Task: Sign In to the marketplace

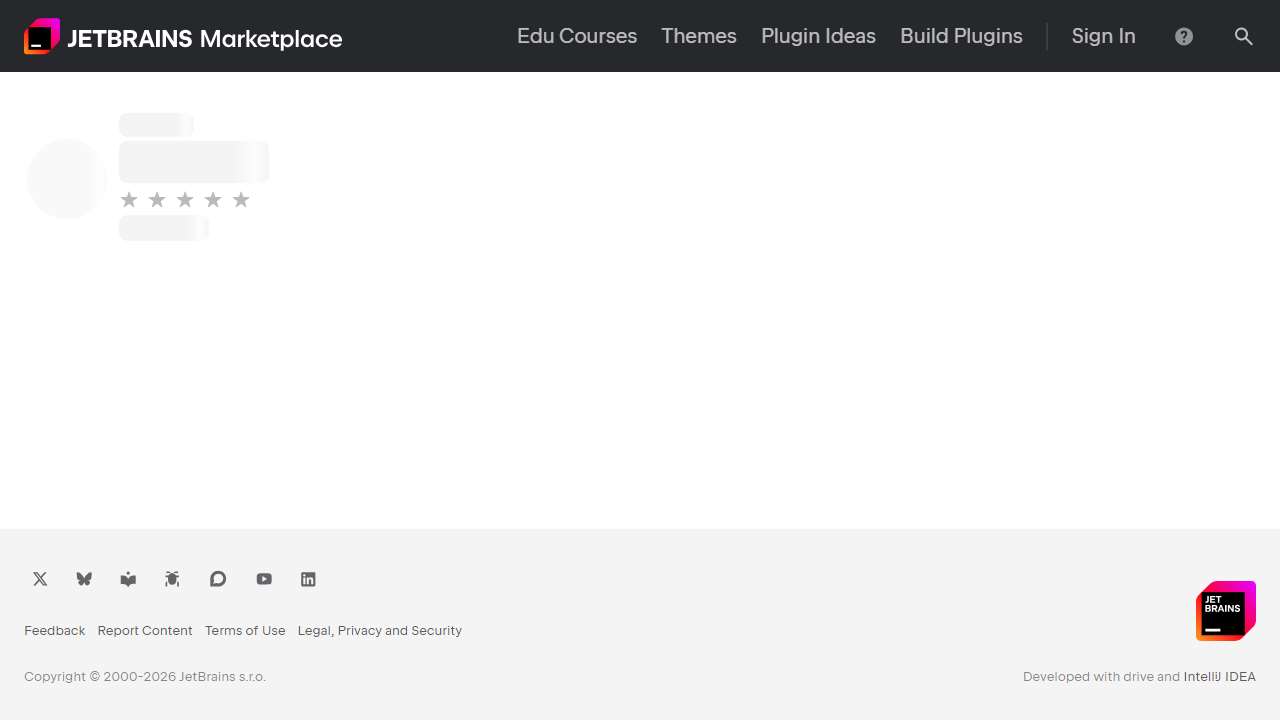Action: tap(1103, 36)
